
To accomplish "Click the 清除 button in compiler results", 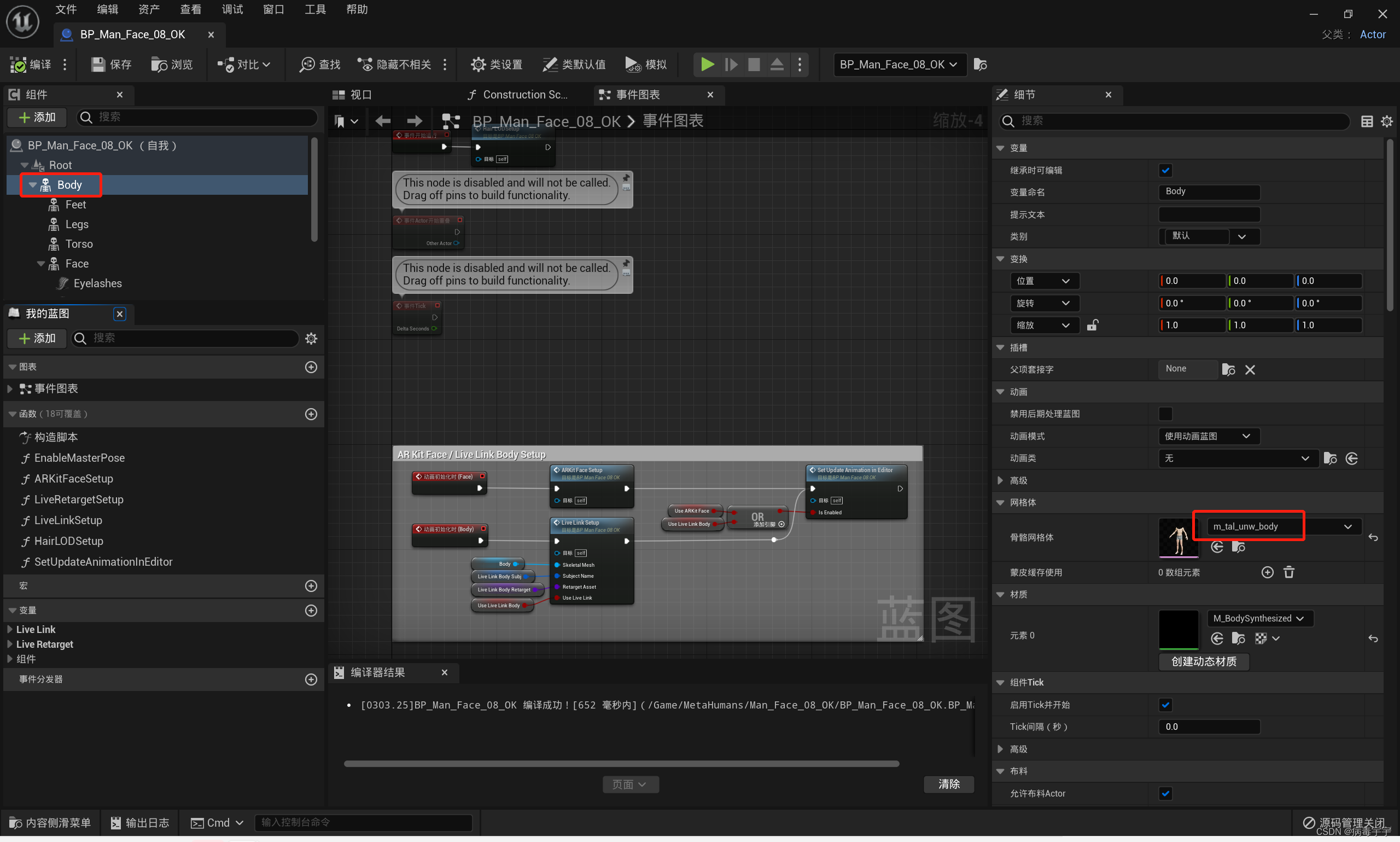I will (949, 783).
